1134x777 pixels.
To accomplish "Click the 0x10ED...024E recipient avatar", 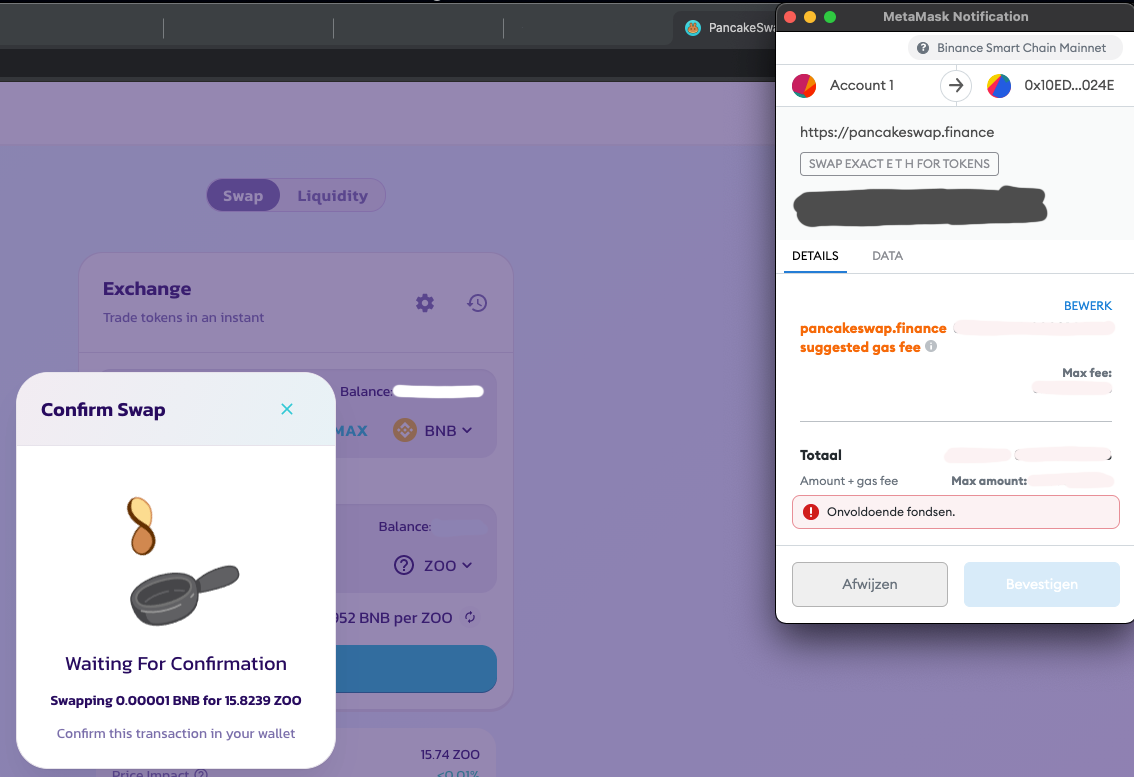I will click(x=999, y=85).
